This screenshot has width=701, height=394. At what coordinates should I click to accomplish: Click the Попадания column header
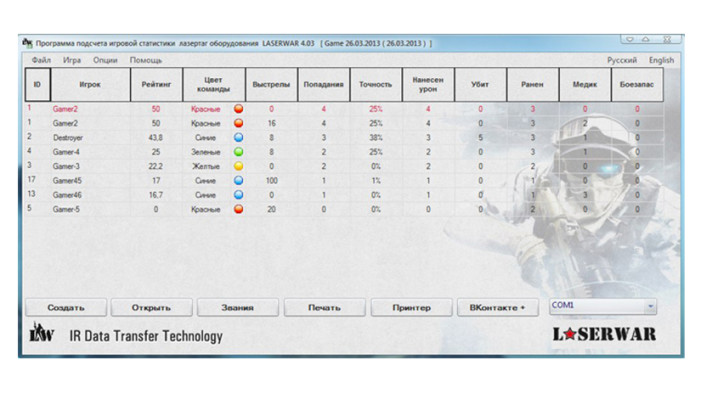[x=324, y=85]
